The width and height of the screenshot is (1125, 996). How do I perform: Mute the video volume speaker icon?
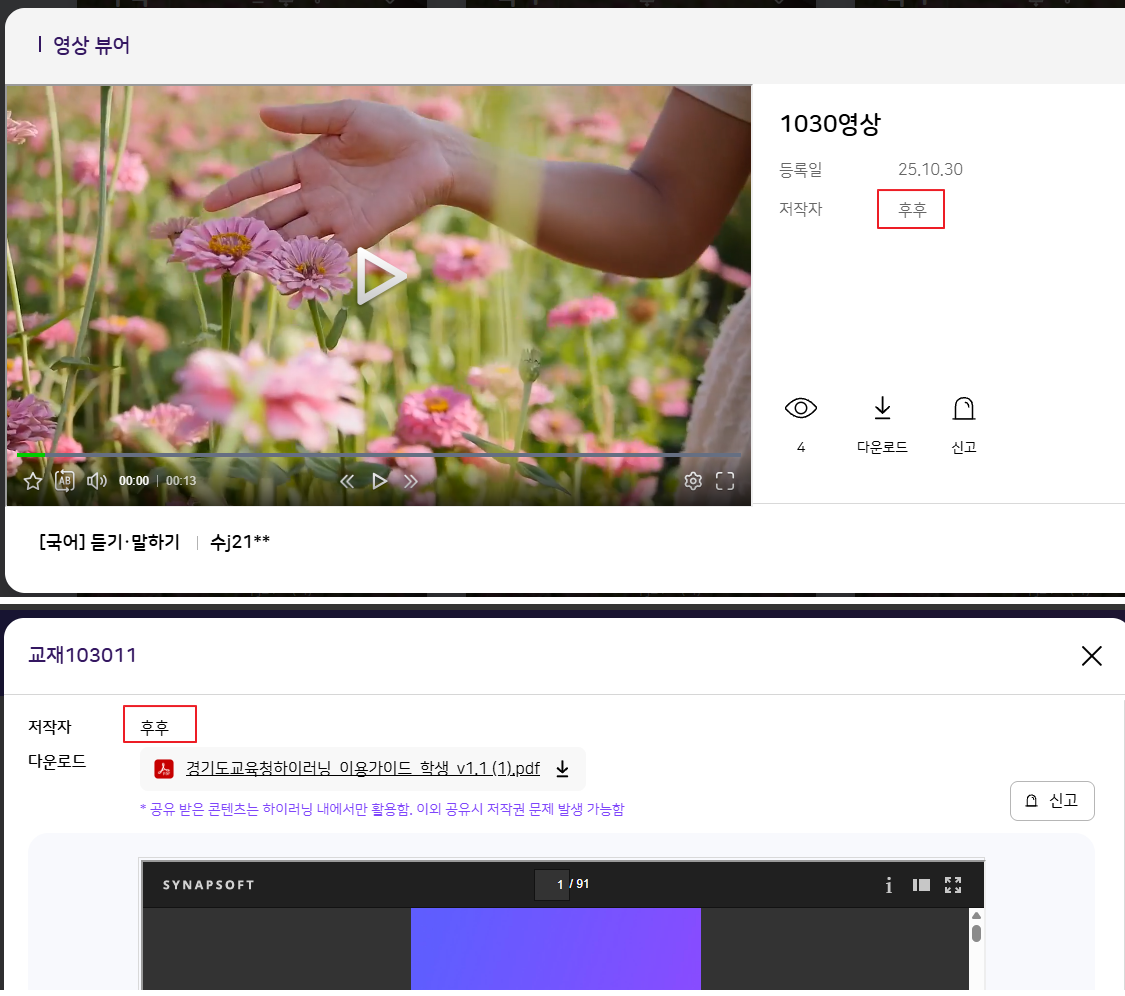click(x=97, y=481)
